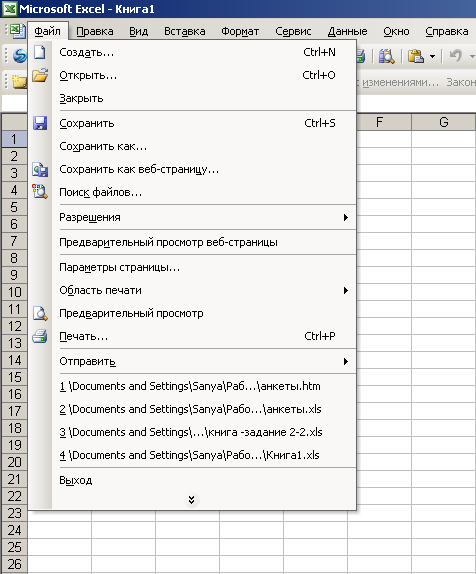476x574 pixels.
Task: Open the Вид menu
Action: point(139,31)
